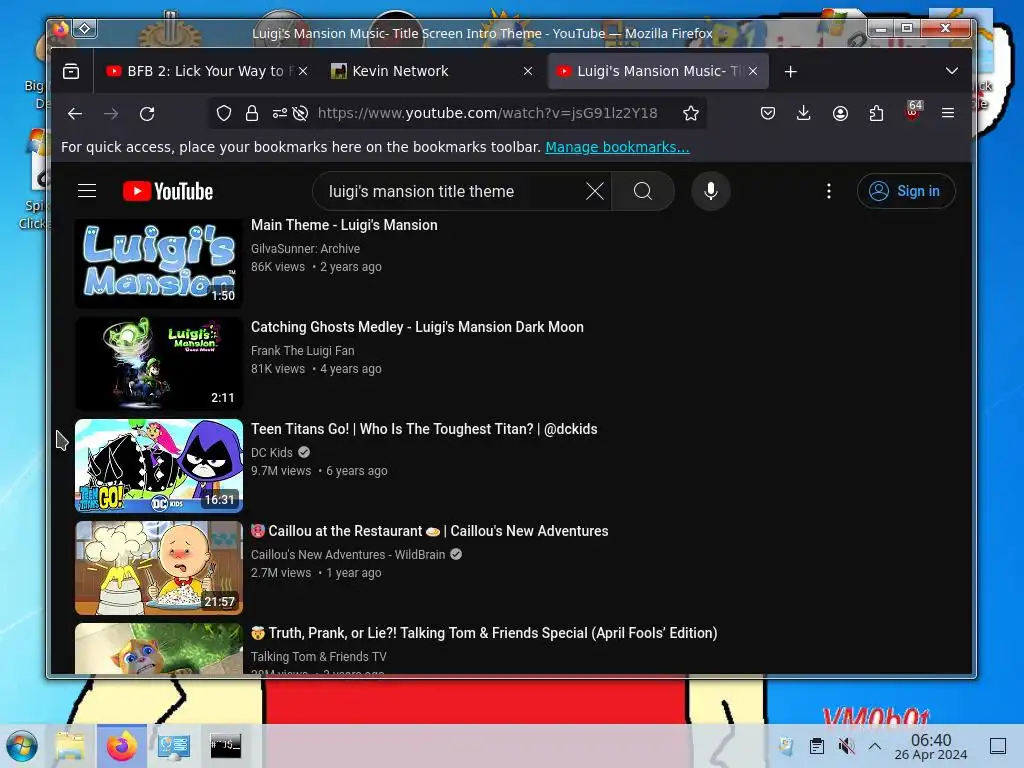Select the Luigi's Mansion Music tab
This screenshot has height=768, width=1024.
point(658,71)
